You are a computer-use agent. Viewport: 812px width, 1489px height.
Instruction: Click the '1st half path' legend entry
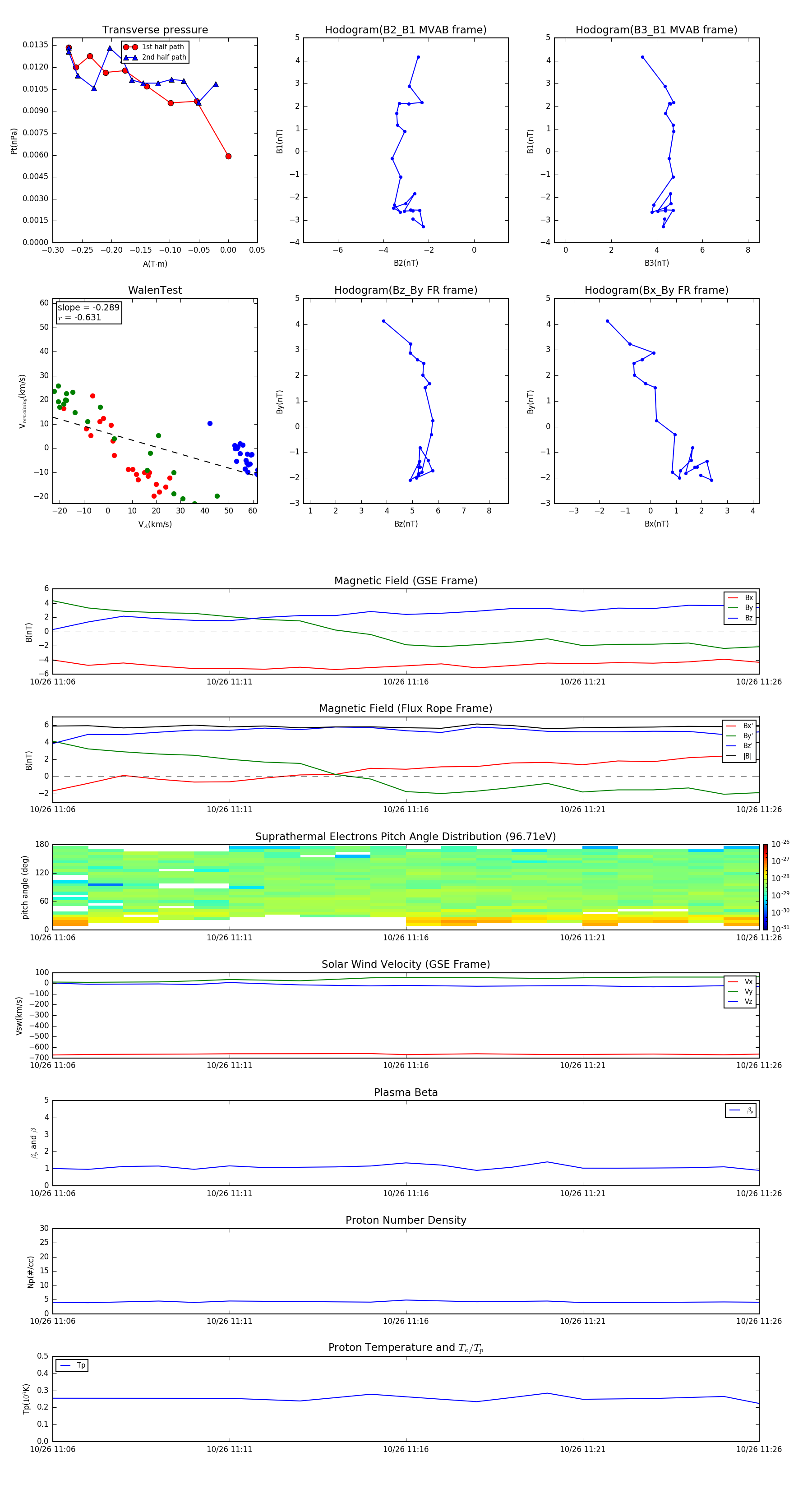click(x=154, y=47)
